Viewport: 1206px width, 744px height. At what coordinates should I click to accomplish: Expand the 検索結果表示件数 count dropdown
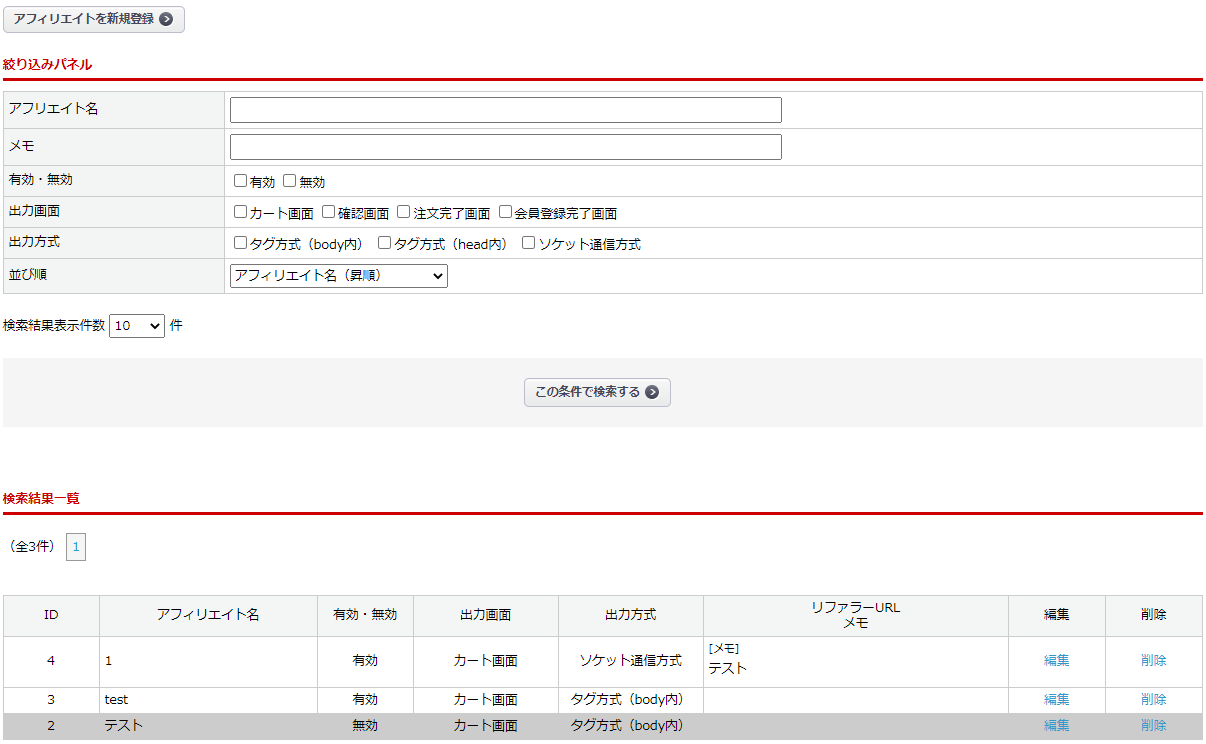136,325
